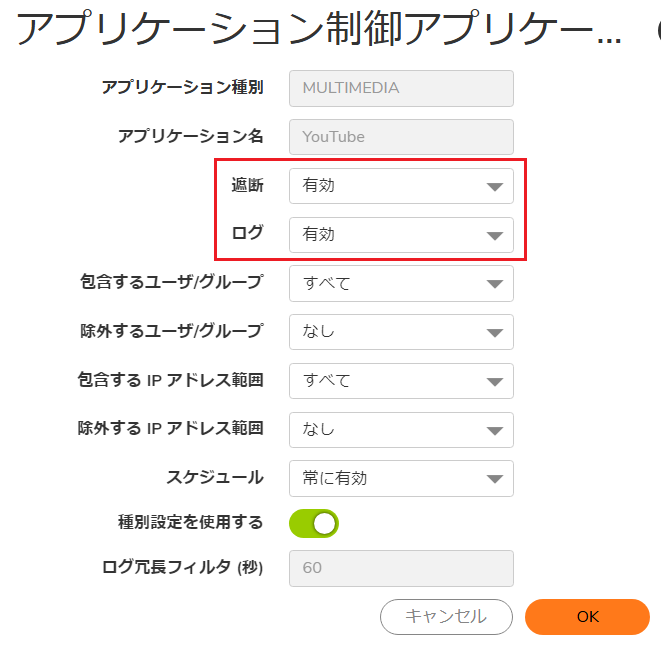This screenshot has height=652, width=661.
Task: Click the 常に有効 schedule value
Action: [335, 478]
